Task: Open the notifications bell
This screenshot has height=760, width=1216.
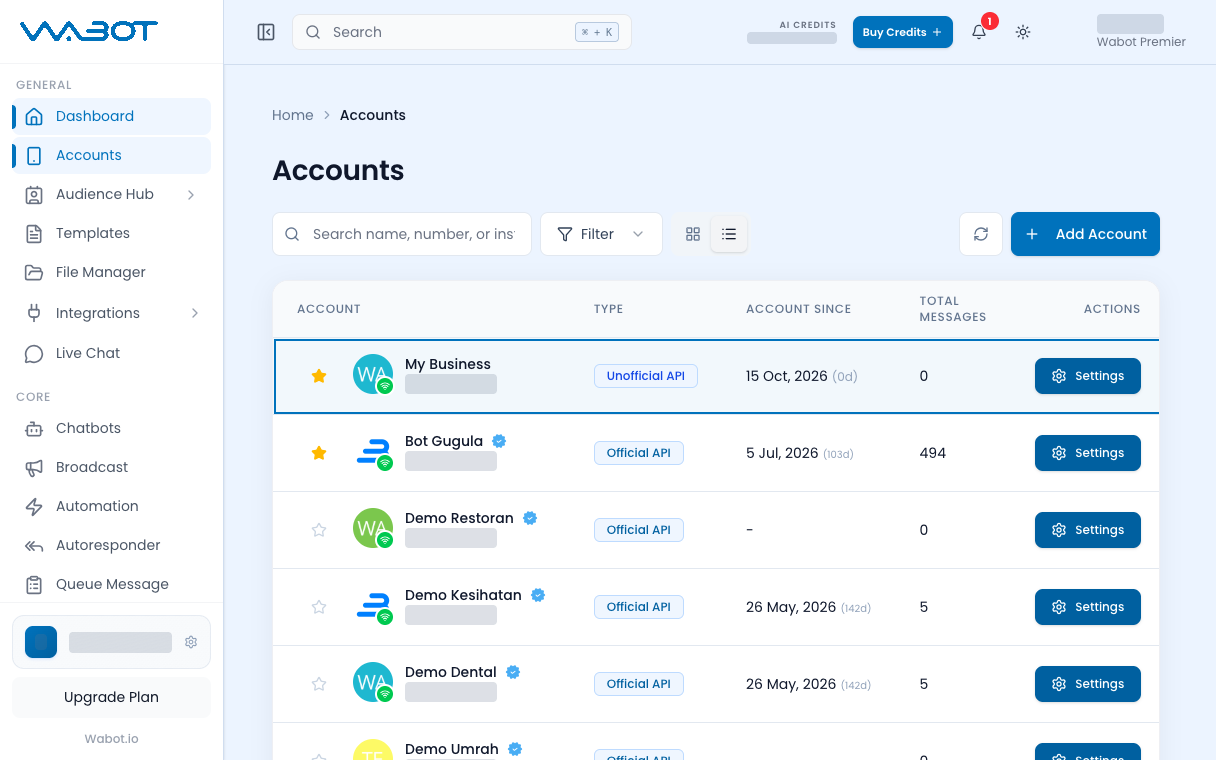Action: point(979,32)
